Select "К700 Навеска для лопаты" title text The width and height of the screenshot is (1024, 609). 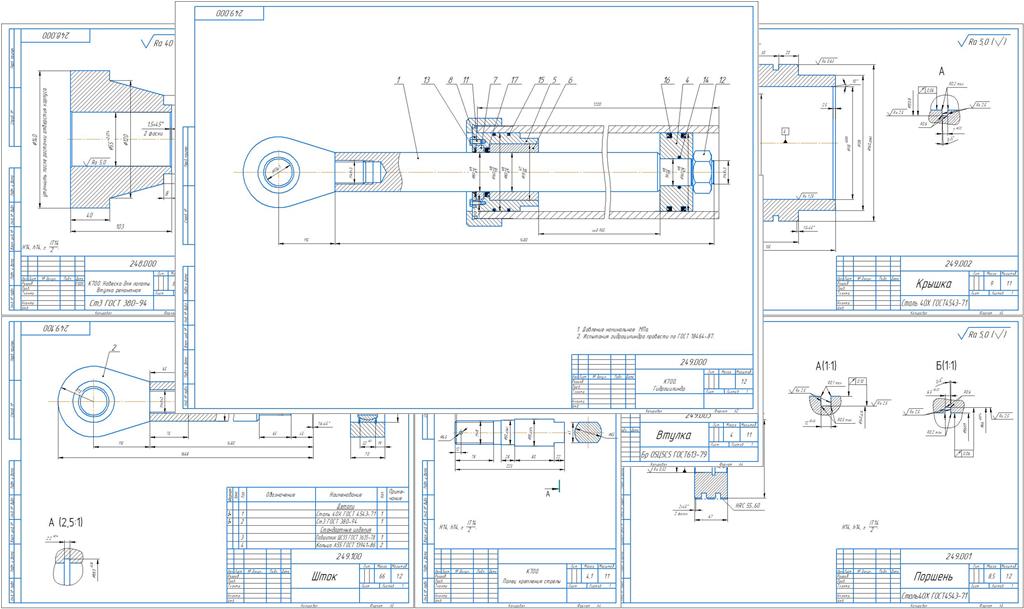(119, 285)
